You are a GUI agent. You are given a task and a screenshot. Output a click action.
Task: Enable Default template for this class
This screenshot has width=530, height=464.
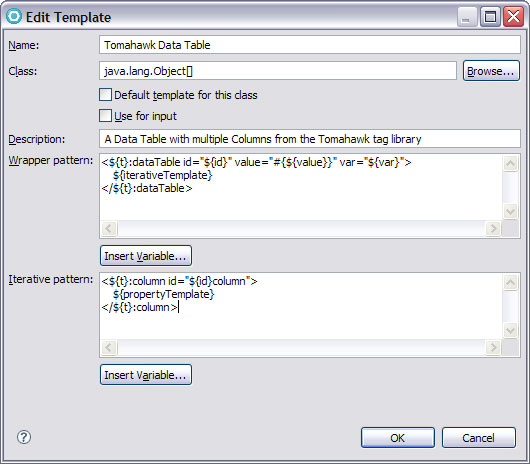tap(105, 95)
